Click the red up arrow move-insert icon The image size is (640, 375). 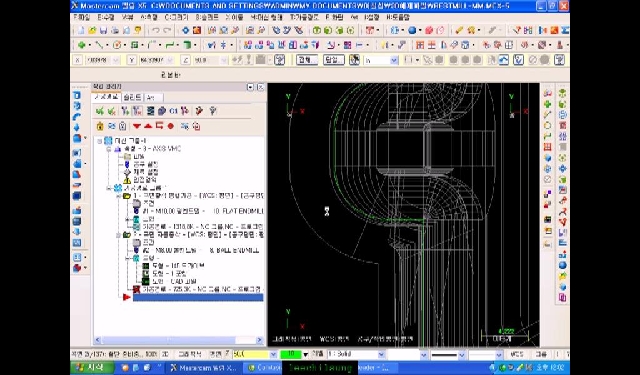pos(148,126)
